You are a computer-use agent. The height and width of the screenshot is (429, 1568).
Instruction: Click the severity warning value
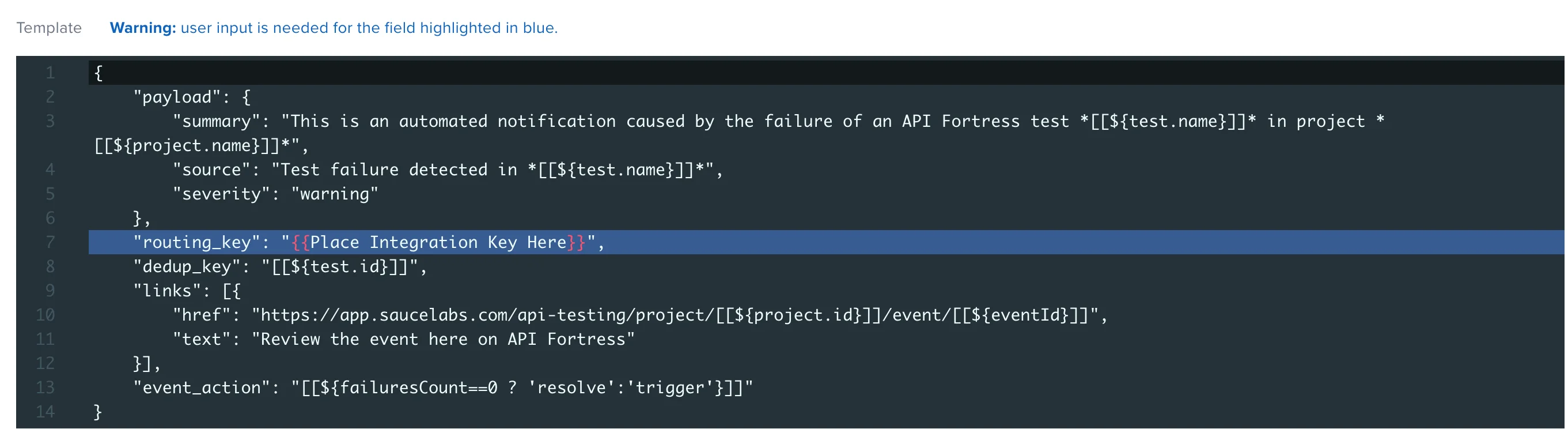[x=335, y=193]
